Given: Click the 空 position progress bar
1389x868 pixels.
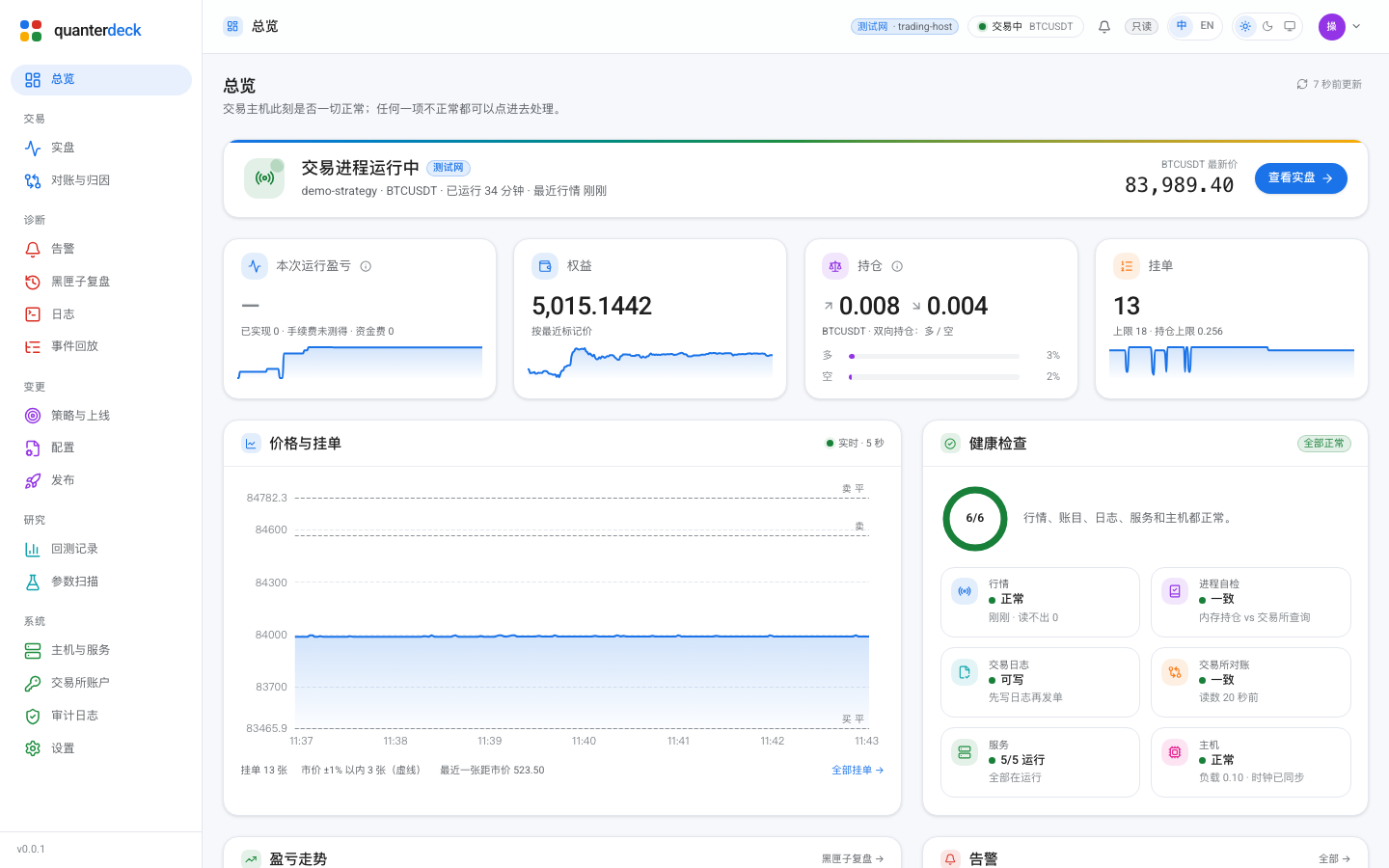Looking at the screenshot, I should [x=934, y=377].
